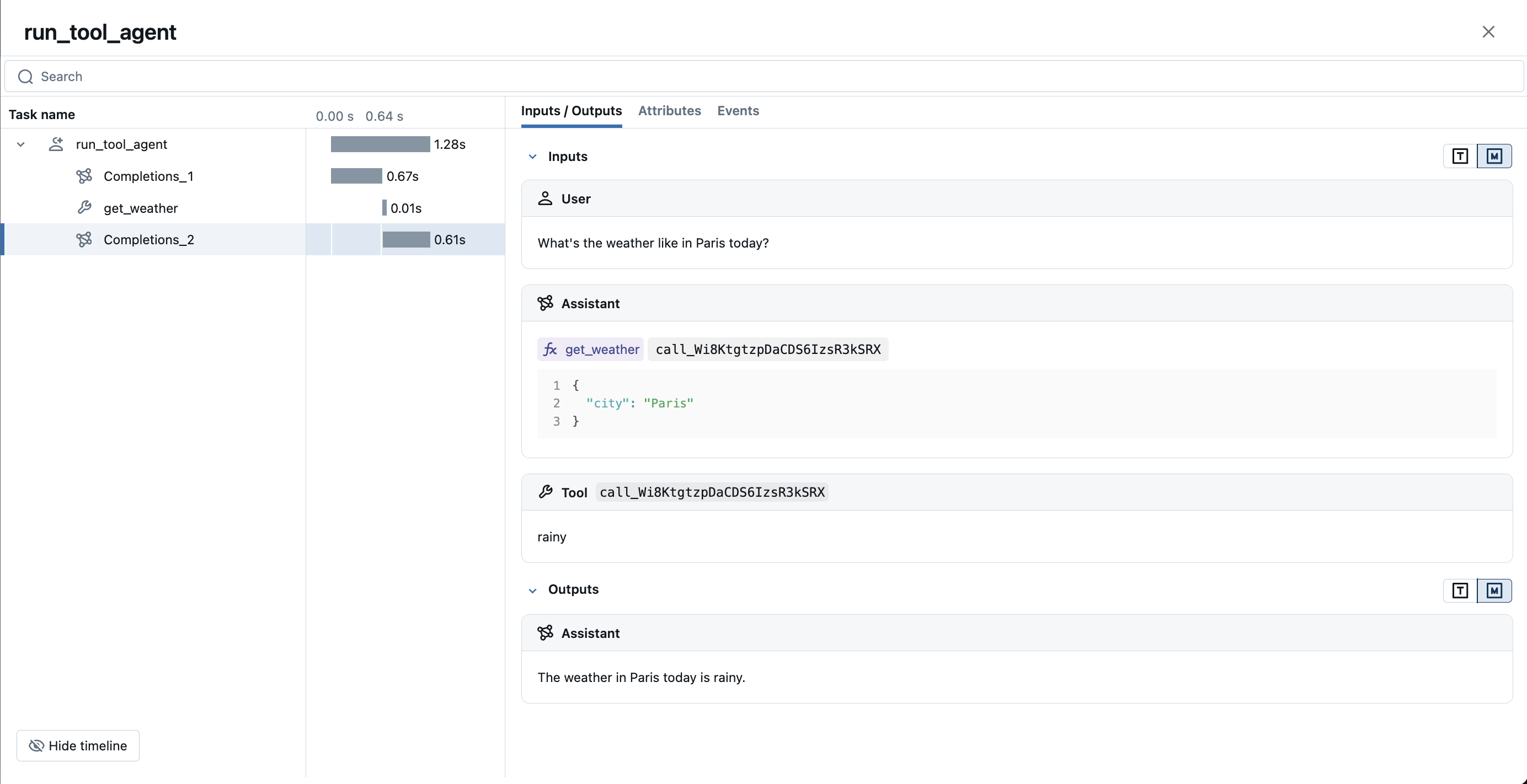
Task: Click the wrench icon beside the Tool message
Action: (x=546, y=492)
